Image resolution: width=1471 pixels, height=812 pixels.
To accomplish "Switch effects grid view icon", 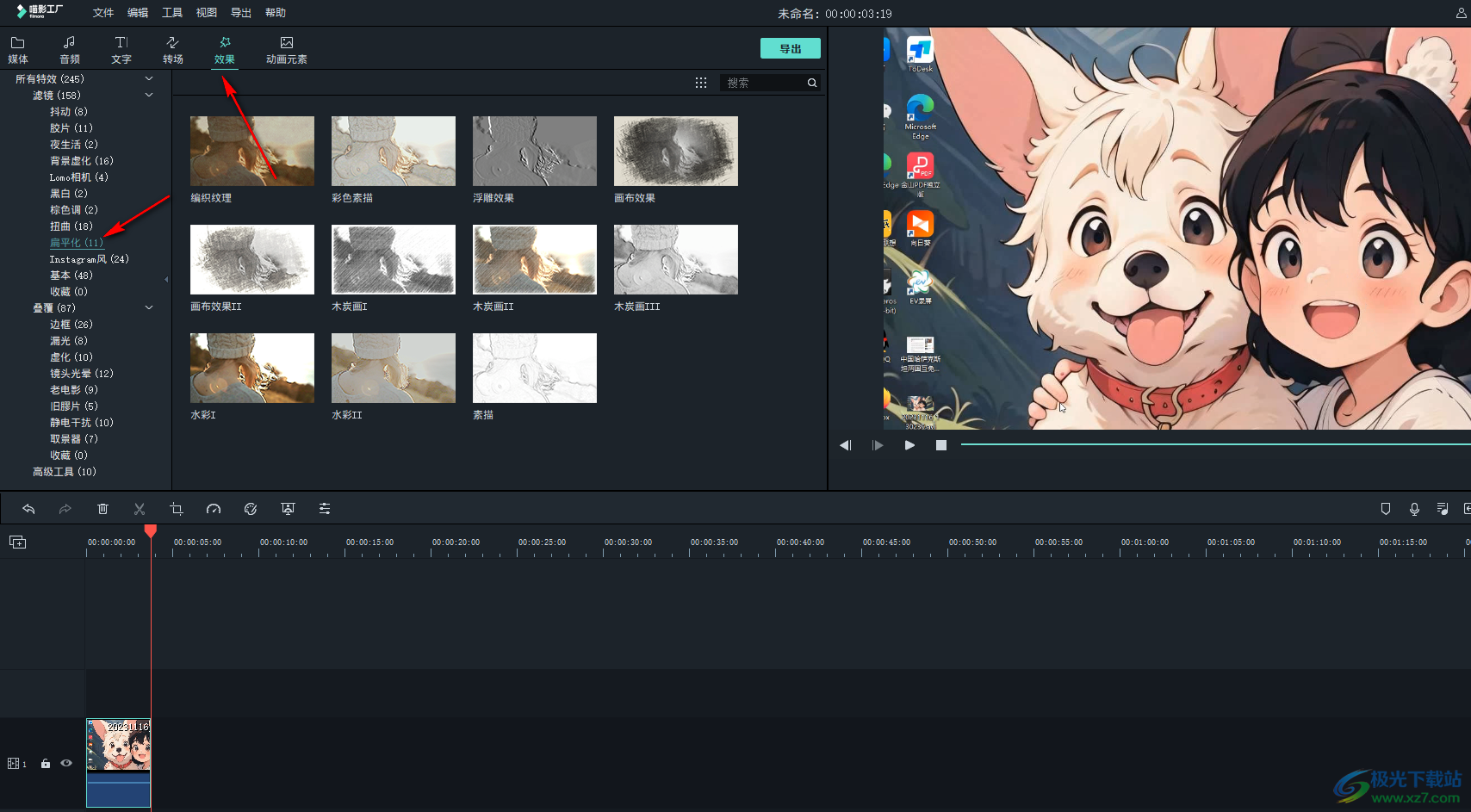I will coord(701,83).
